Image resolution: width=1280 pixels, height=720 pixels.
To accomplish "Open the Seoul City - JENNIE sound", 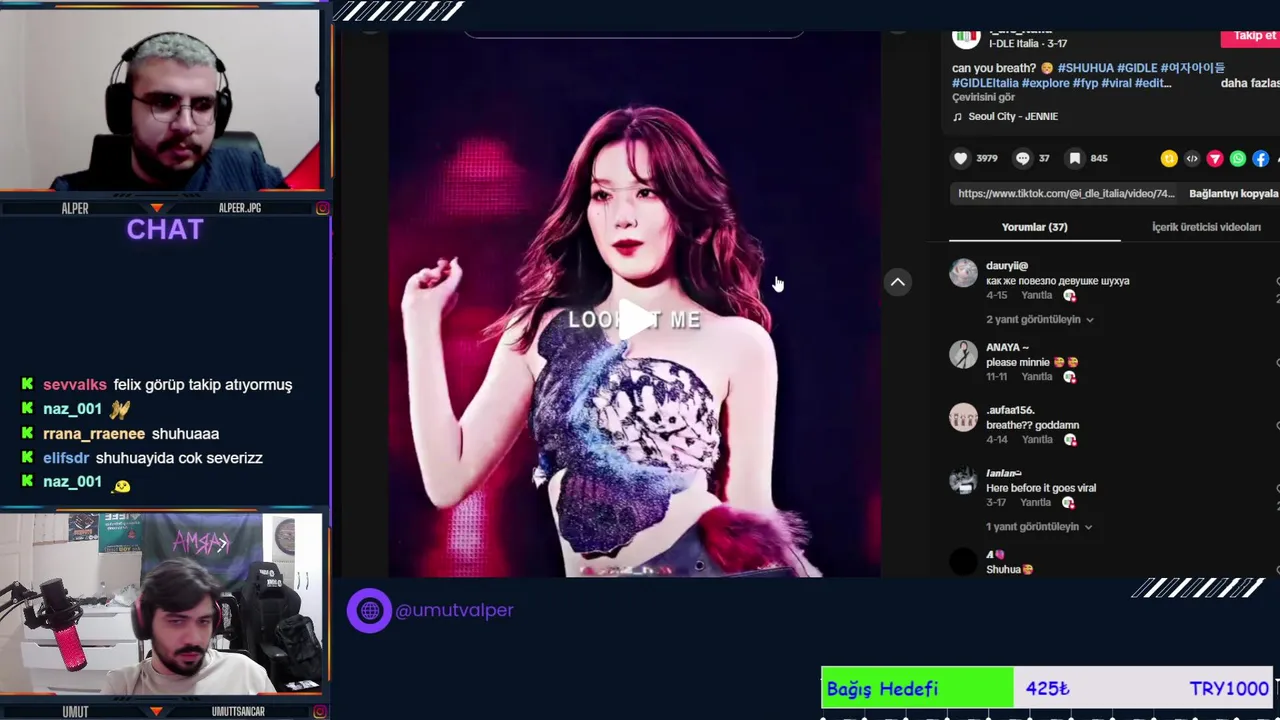I will (1012, 116).
